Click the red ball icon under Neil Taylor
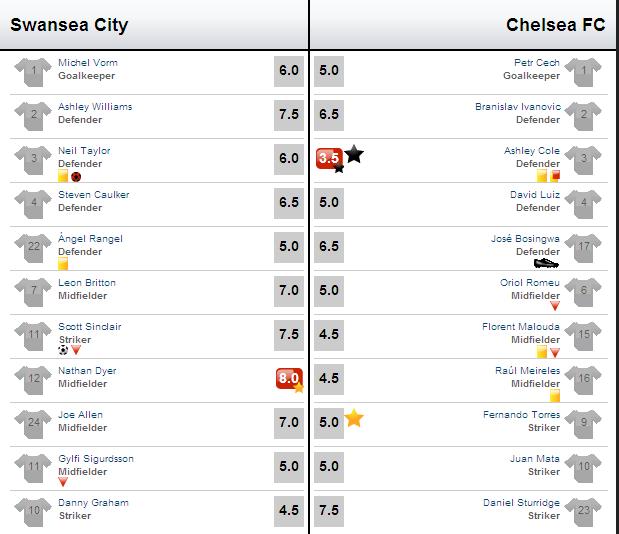Image resolution: width=619 pixels, height=534 pixels. coord(76,177)
